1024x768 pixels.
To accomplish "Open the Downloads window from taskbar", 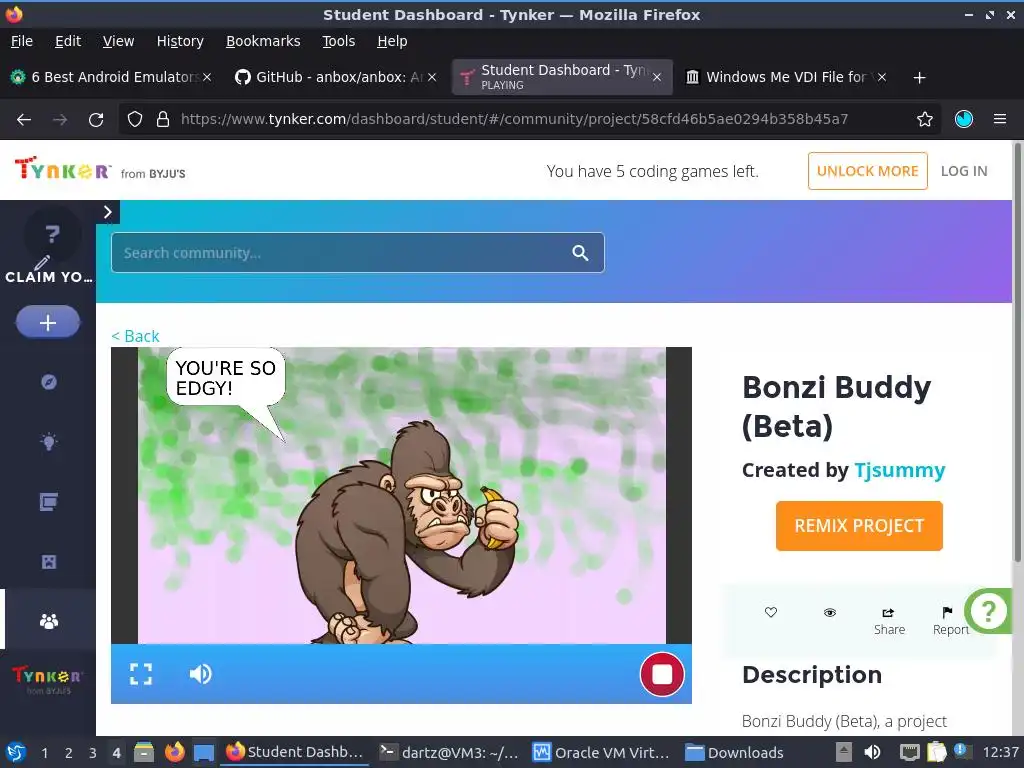I will click(735, 753).
